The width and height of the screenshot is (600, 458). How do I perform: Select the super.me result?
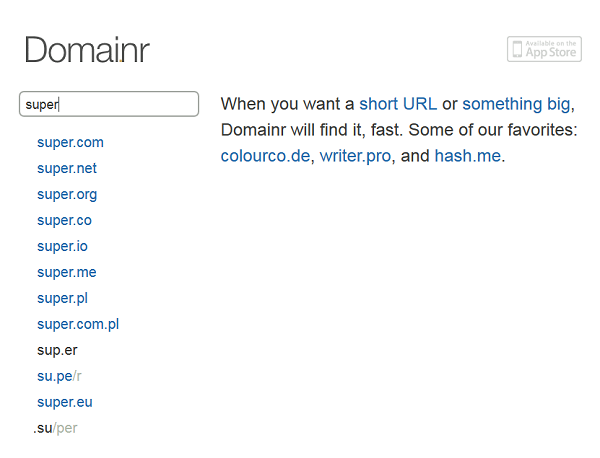point(67,272)
